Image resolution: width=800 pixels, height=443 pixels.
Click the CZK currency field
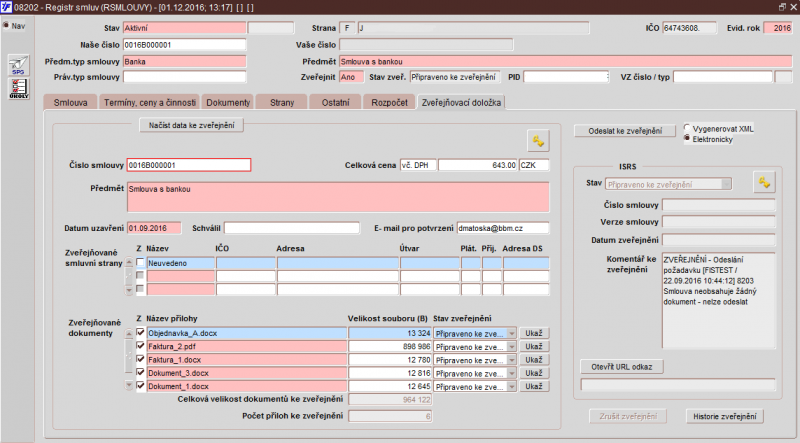[x=534, y=165]
